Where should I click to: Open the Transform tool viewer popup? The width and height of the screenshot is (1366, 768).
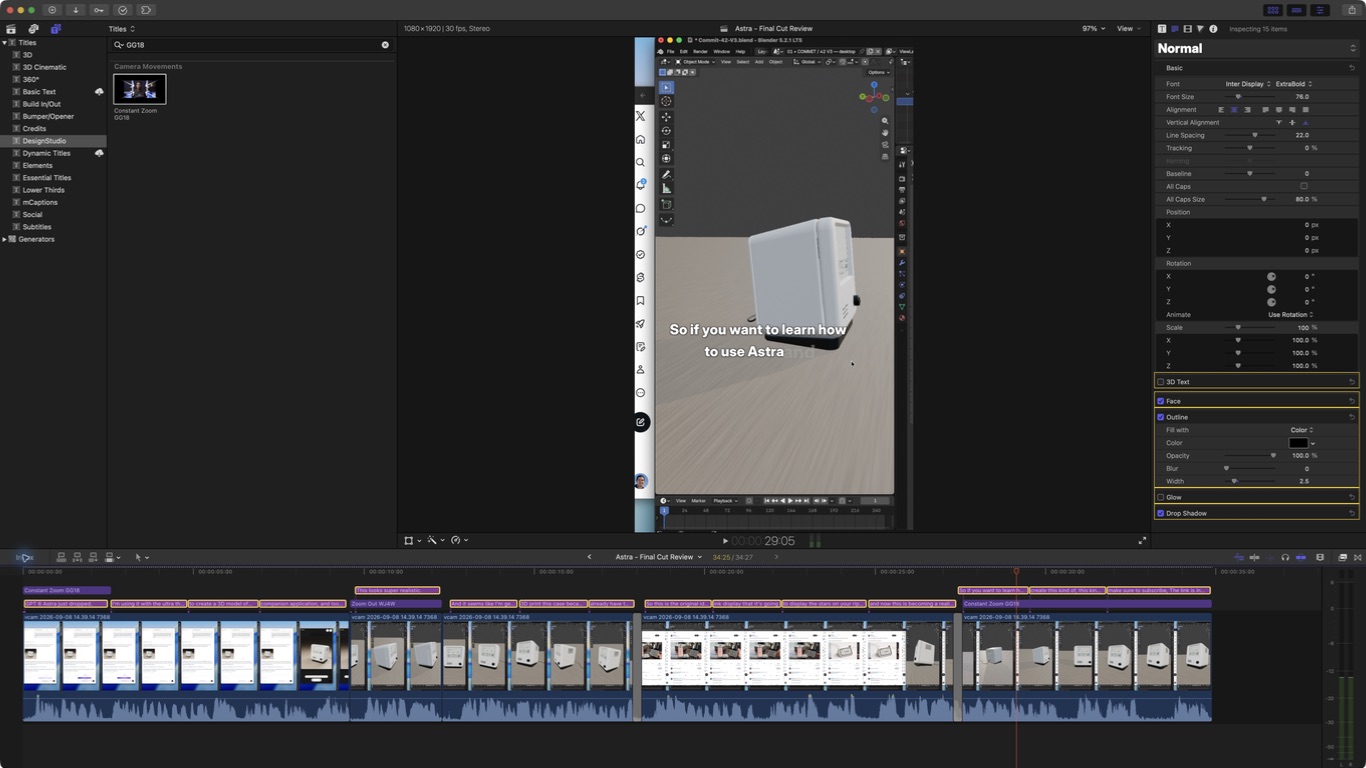[412, 540]
